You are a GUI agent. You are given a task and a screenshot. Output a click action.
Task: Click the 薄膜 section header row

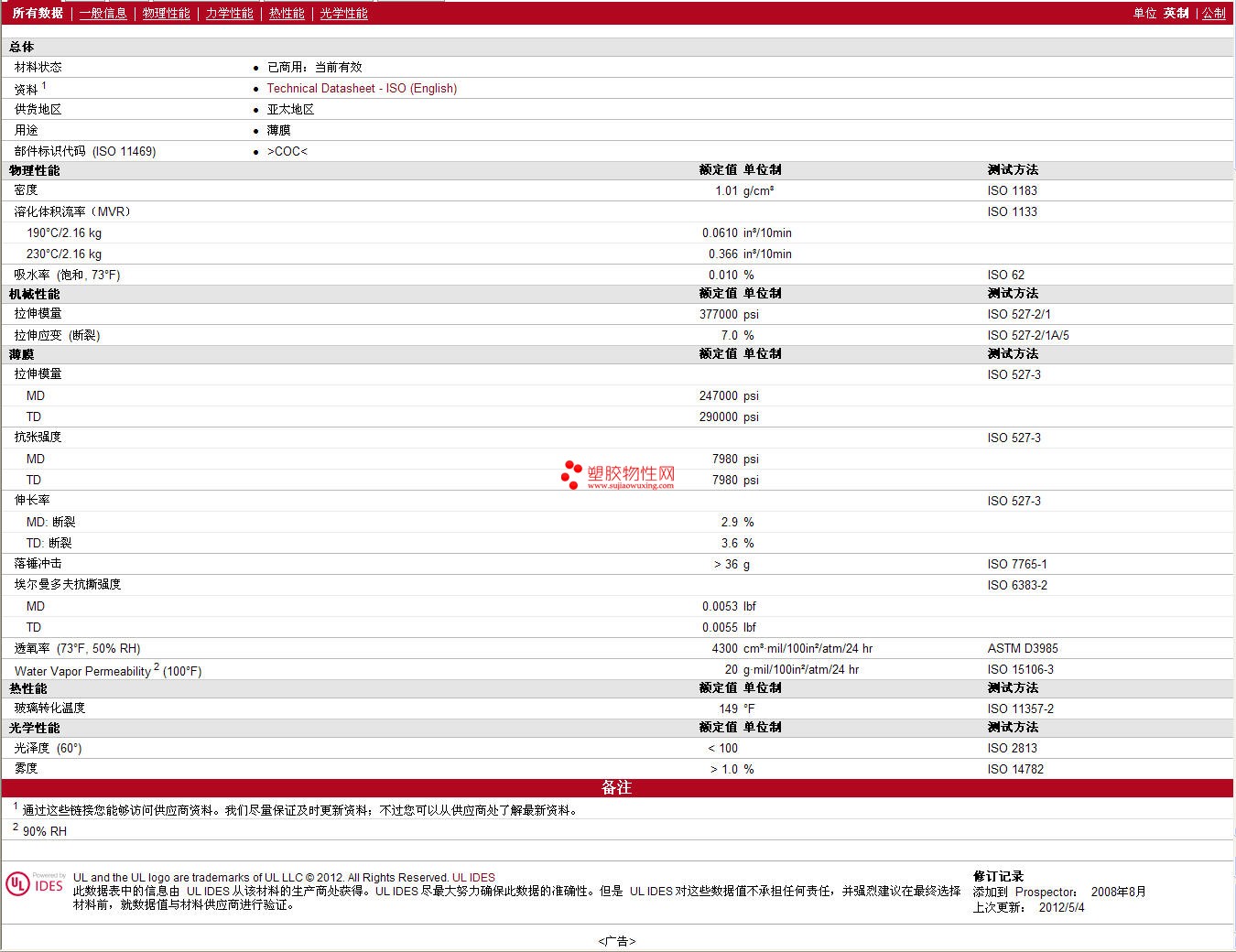(x=22, y=354)
